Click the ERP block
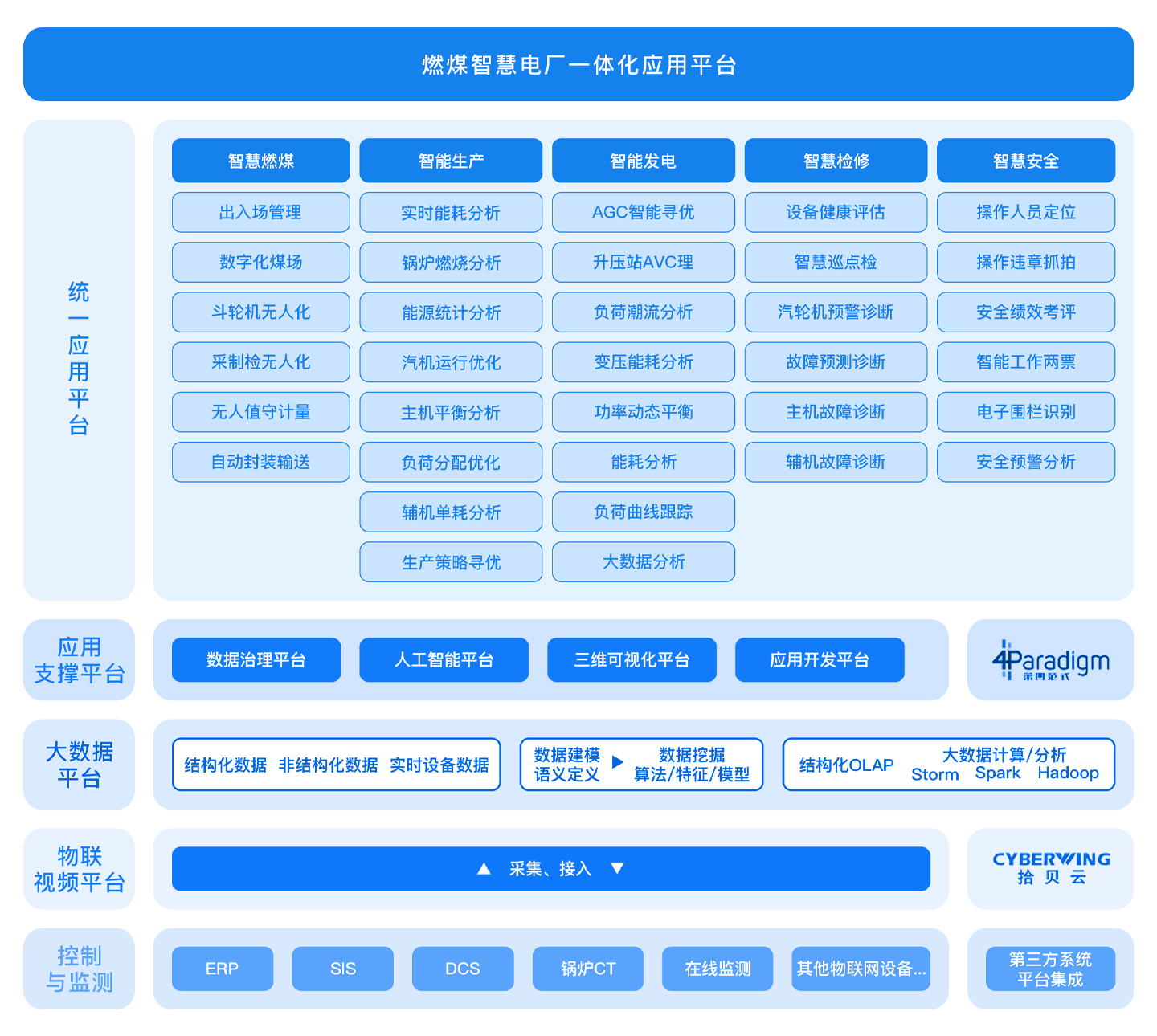The height and width of the screenshot is (1036, 1157). coord(223,969)
